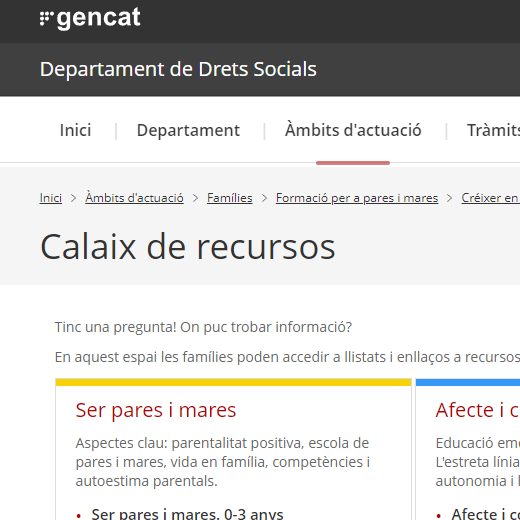Select the 'Aspectes clau: parentalitat positiva' description
This screenshot has width=520, height=520.
point(223,462)
